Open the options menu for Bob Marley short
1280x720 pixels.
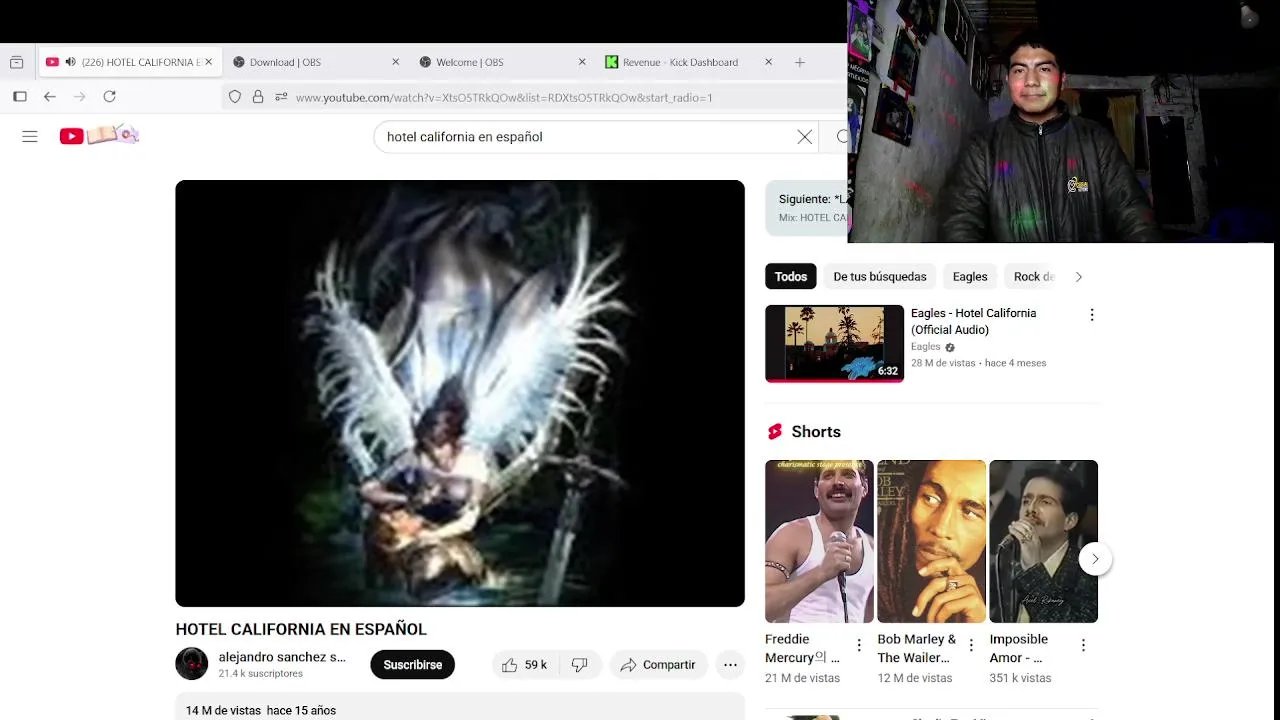(x=971, y=646)
